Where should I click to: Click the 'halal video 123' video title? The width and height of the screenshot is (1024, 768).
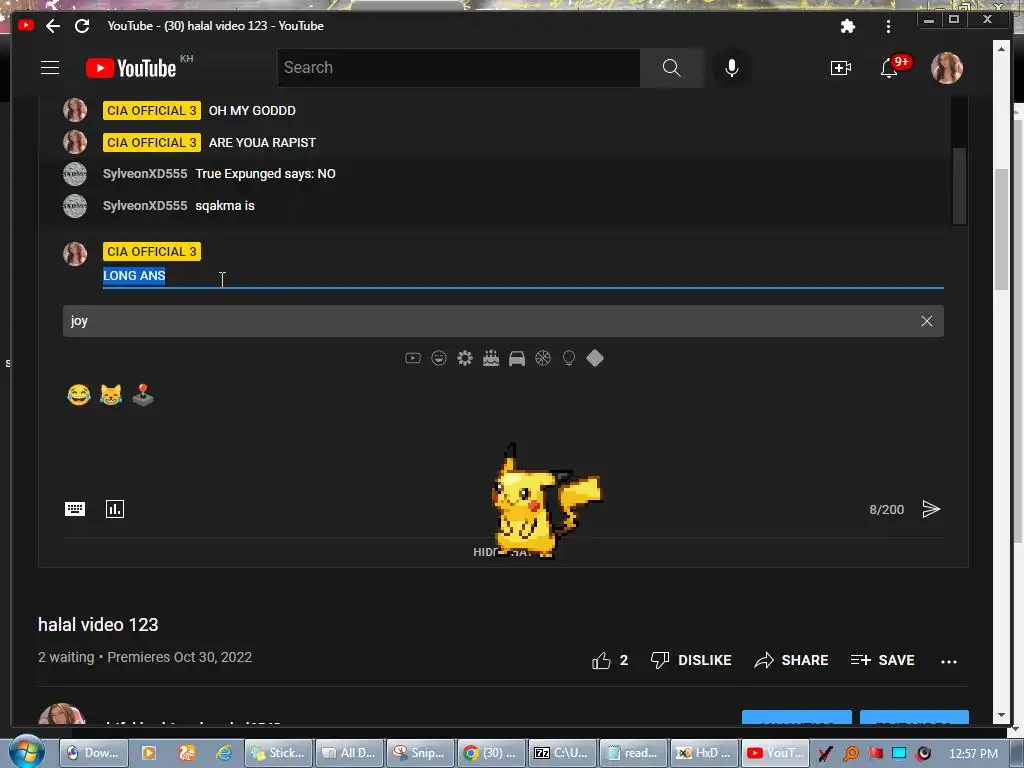(98, 625)
